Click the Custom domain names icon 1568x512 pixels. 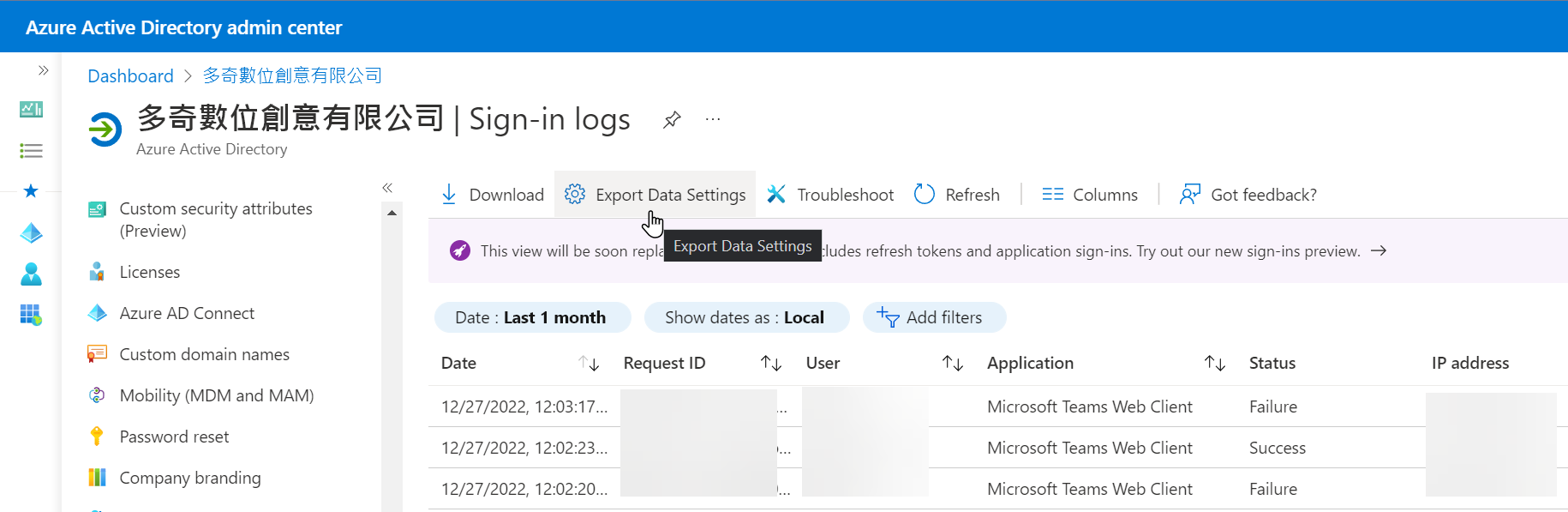97,354
